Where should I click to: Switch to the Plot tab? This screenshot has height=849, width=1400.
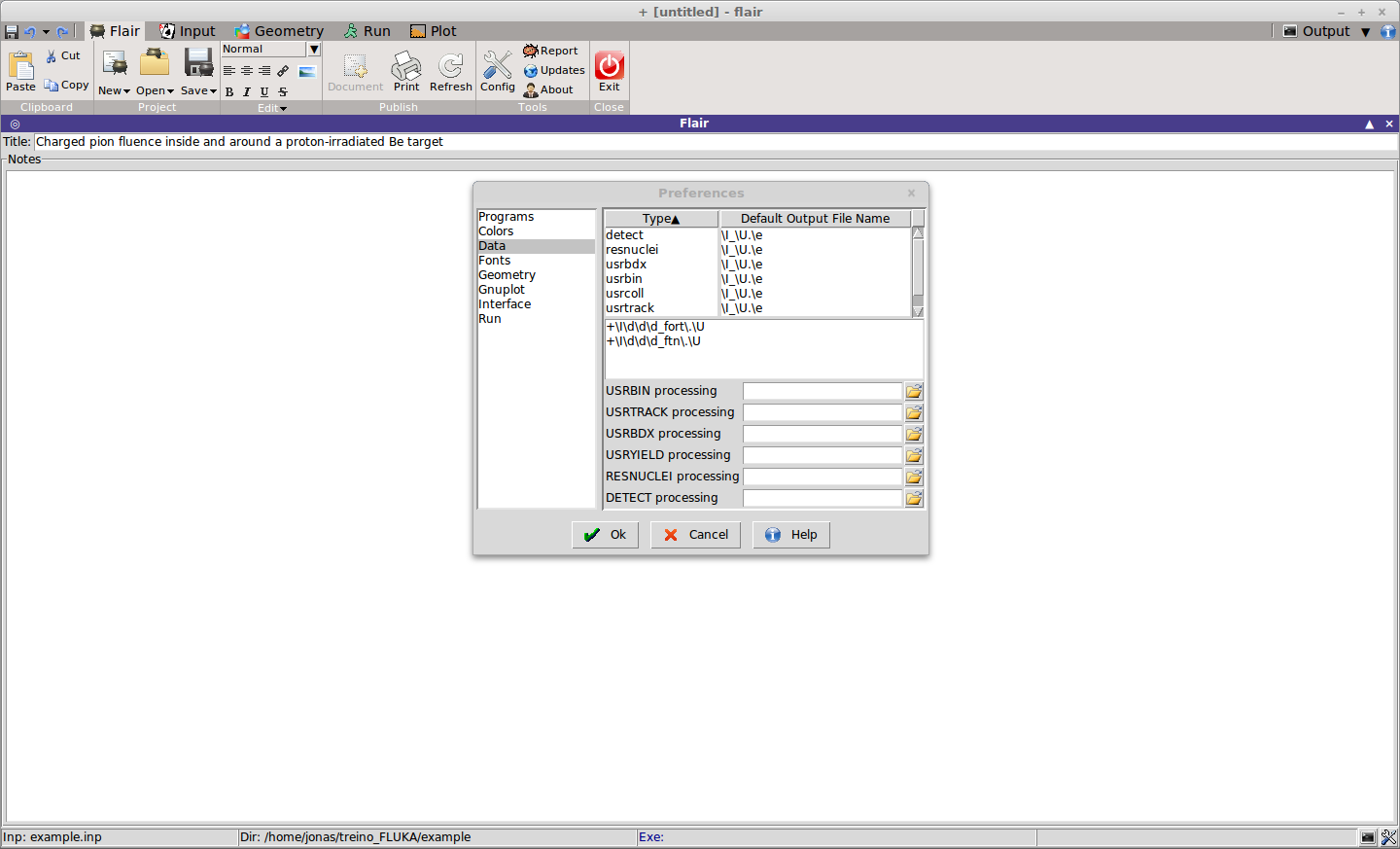click(434, 31)
